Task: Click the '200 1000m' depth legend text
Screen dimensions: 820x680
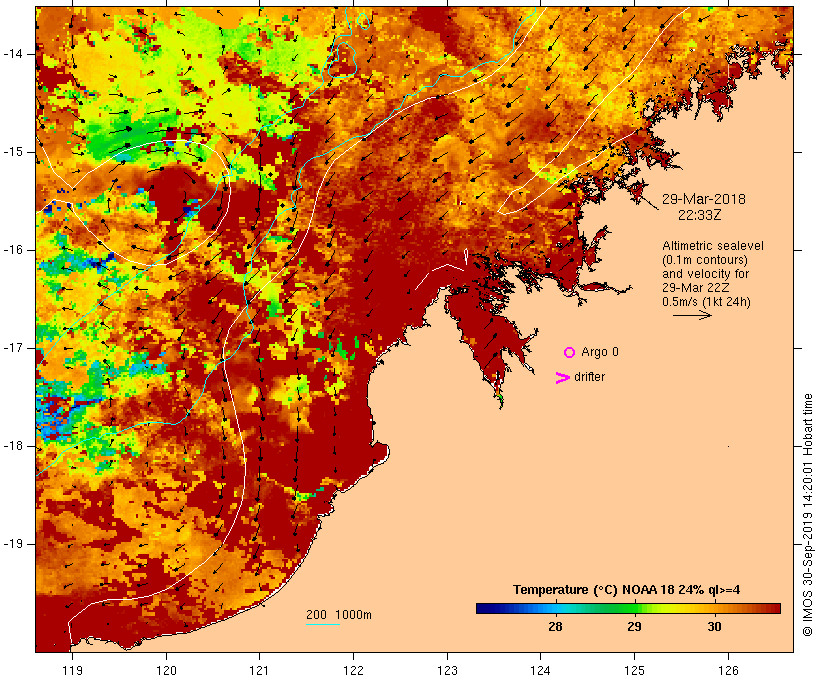Action: [339, 615]
